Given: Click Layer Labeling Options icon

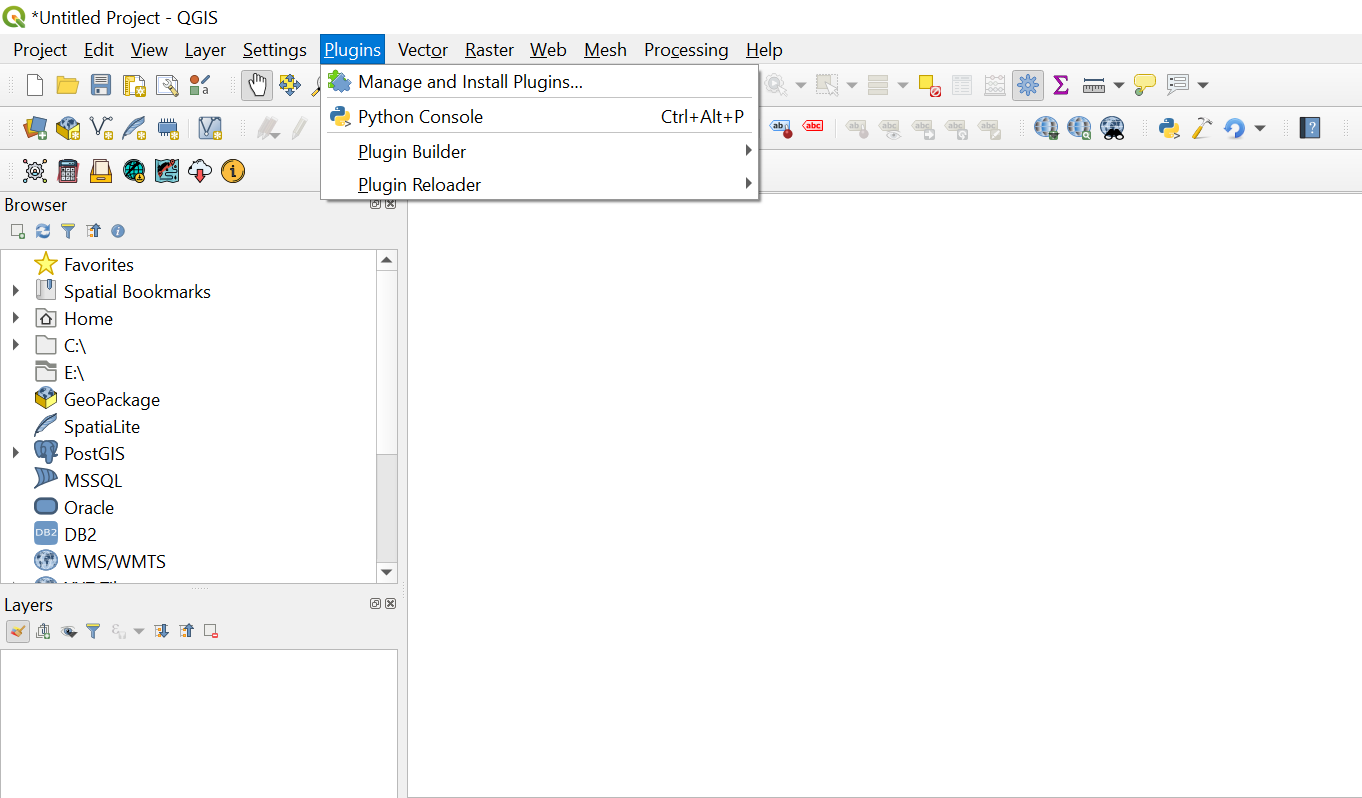Looking at the screenshot, I should (x=781, y=128).
